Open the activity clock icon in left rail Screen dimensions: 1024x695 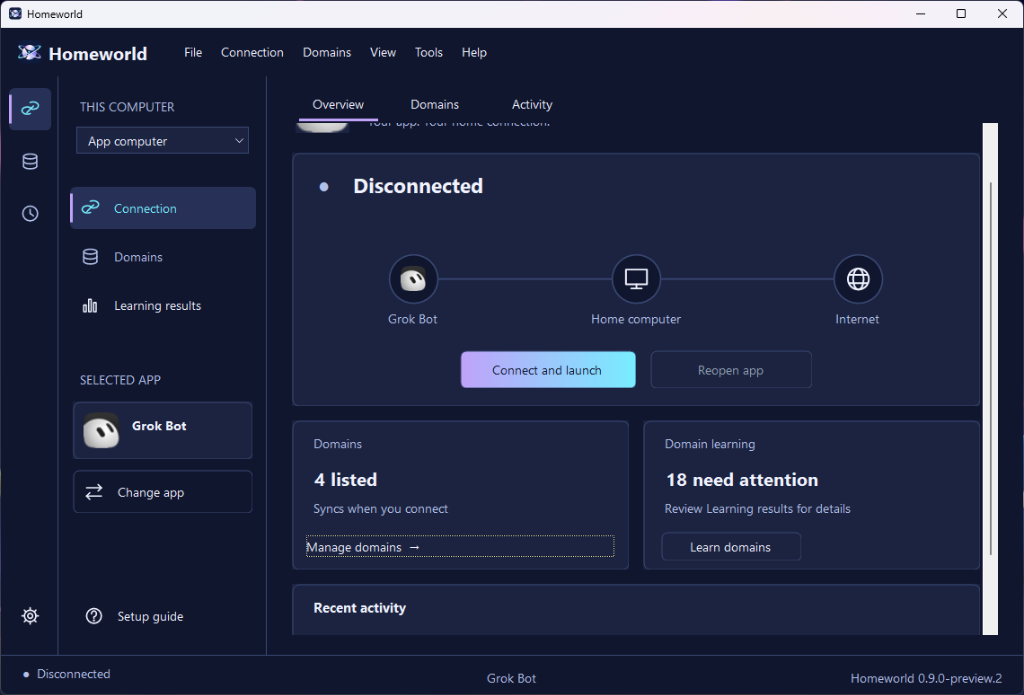point(30,214)
